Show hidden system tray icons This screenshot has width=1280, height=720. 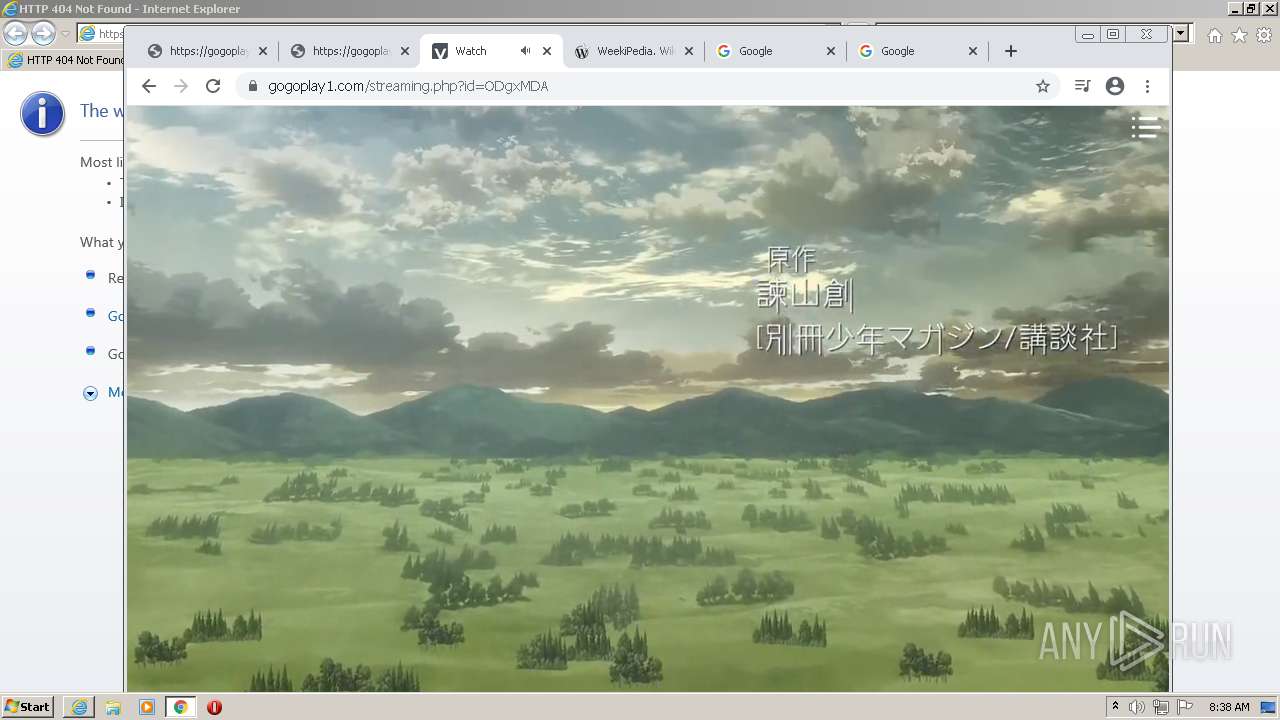click(x=1116, y=707)
